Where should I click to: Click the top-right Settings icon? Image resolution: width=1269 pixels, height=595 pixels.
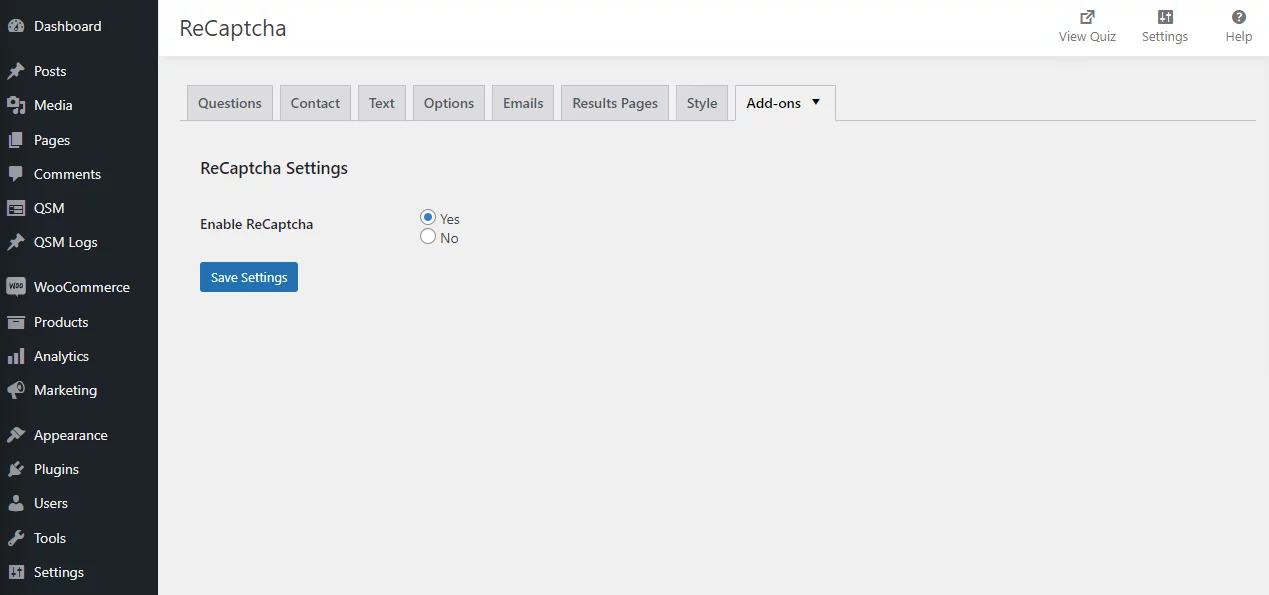tap(1165, 17)
